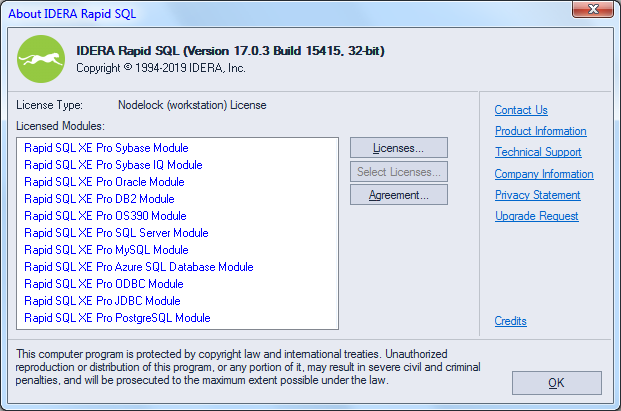Screen dimensions: 621x411
Task: Click the About IDERA Rapid SQL title
Action: pyautogui.click(x=72, y=14)
